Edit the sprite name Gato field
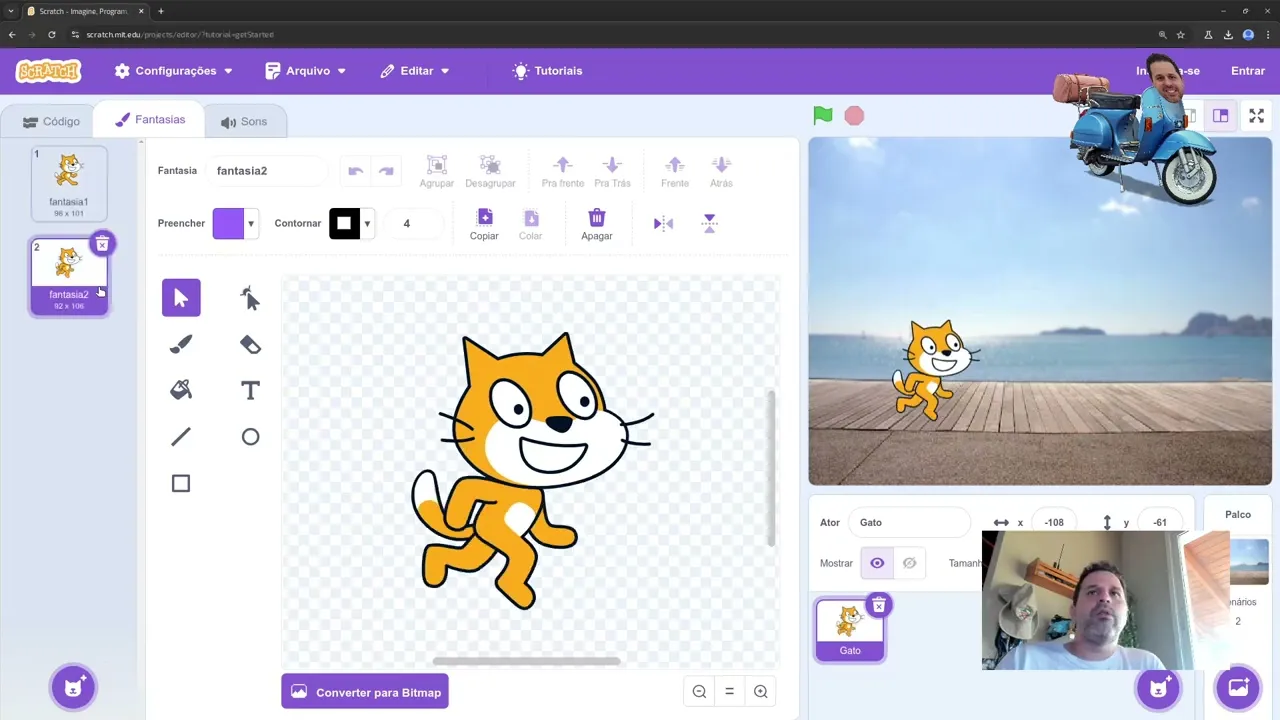1280x720 pixels. click(x=909, y=522)
